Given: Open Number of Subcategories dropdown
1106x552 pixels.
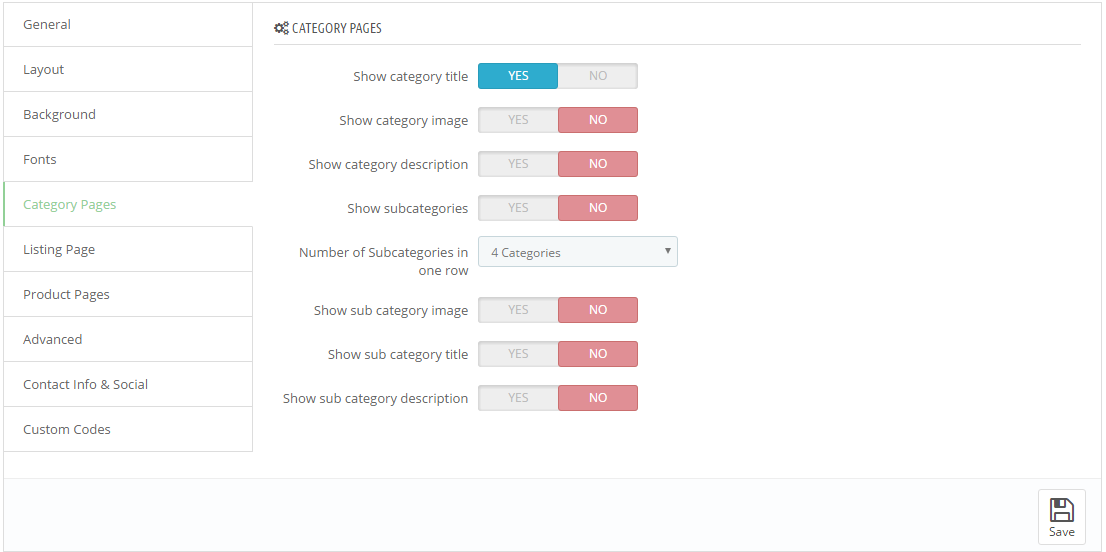Looking at the screenshot, I should point(577,252).
